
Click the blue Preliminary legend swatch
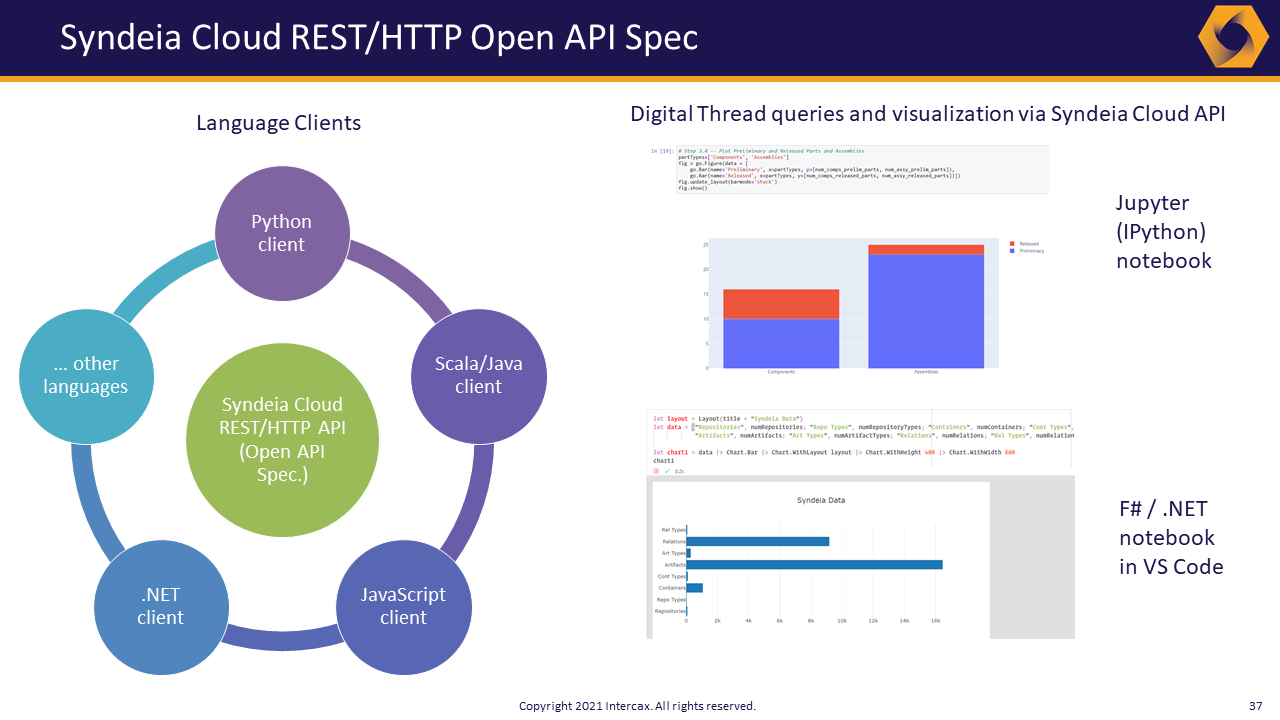point(1012,250)
